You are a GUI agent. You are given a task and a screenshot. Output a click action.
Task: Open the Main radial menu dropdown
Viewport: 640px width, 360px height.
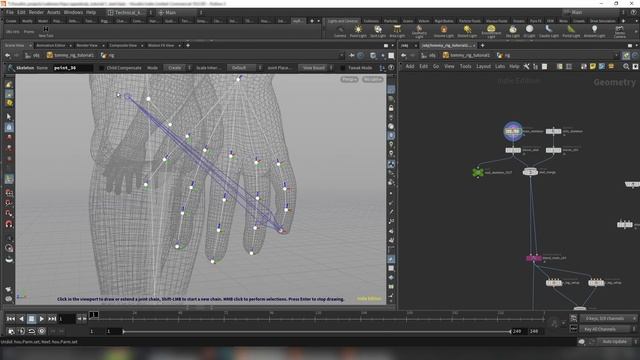(x=180, y=13)
